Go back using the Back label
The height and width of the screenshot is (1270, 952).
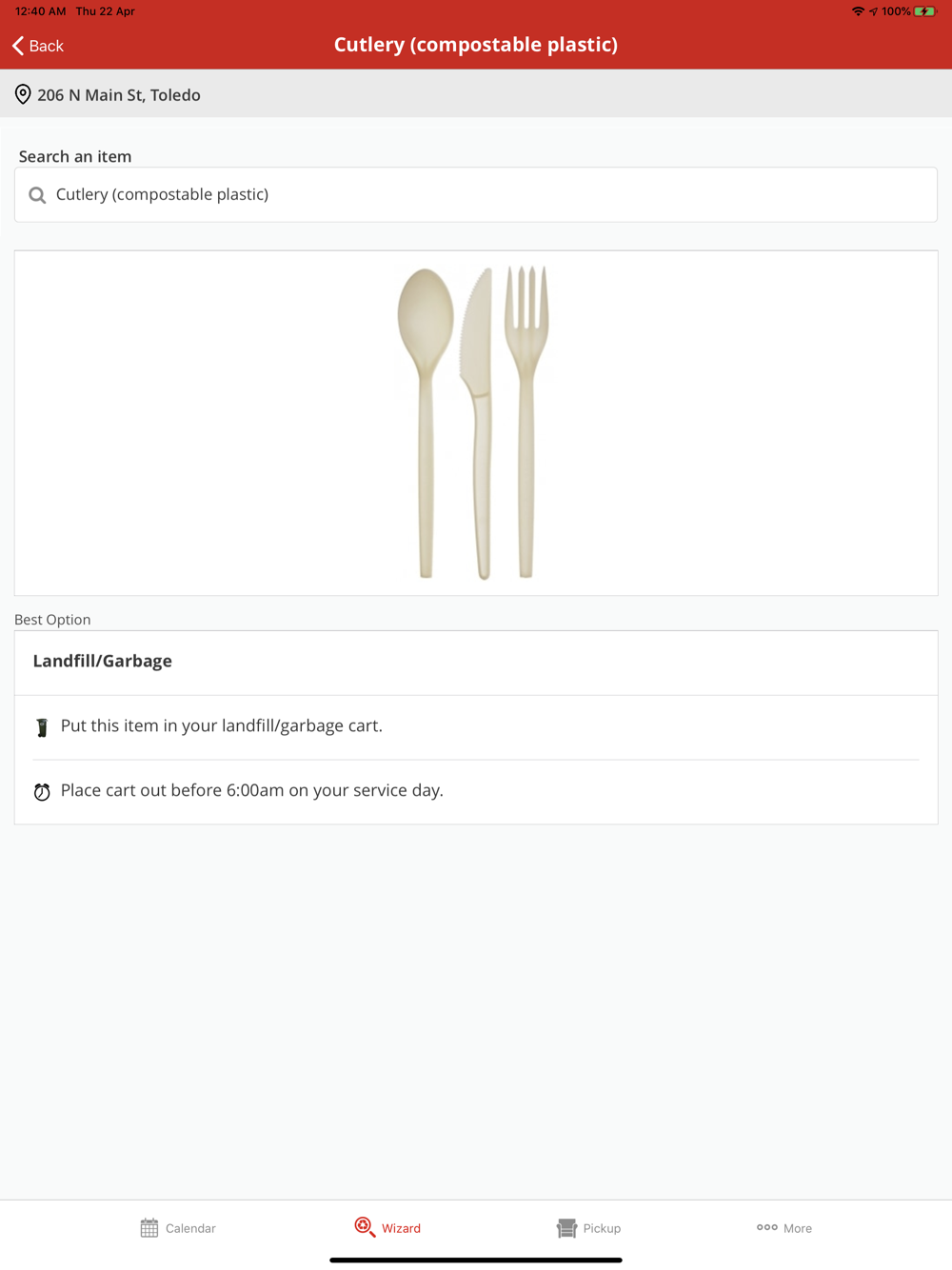tap(47, 46)
